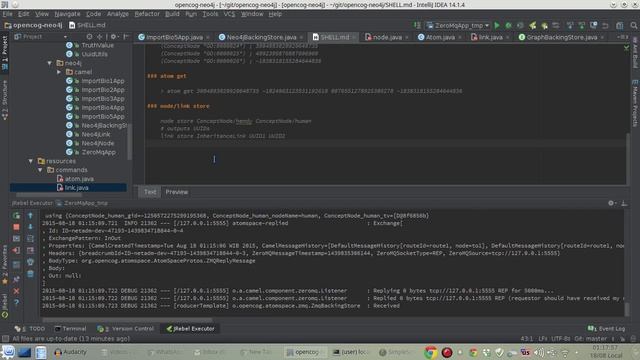Open Chrome from the system taskbar
The image size is (640, 360).
click(x=430, y=352)
